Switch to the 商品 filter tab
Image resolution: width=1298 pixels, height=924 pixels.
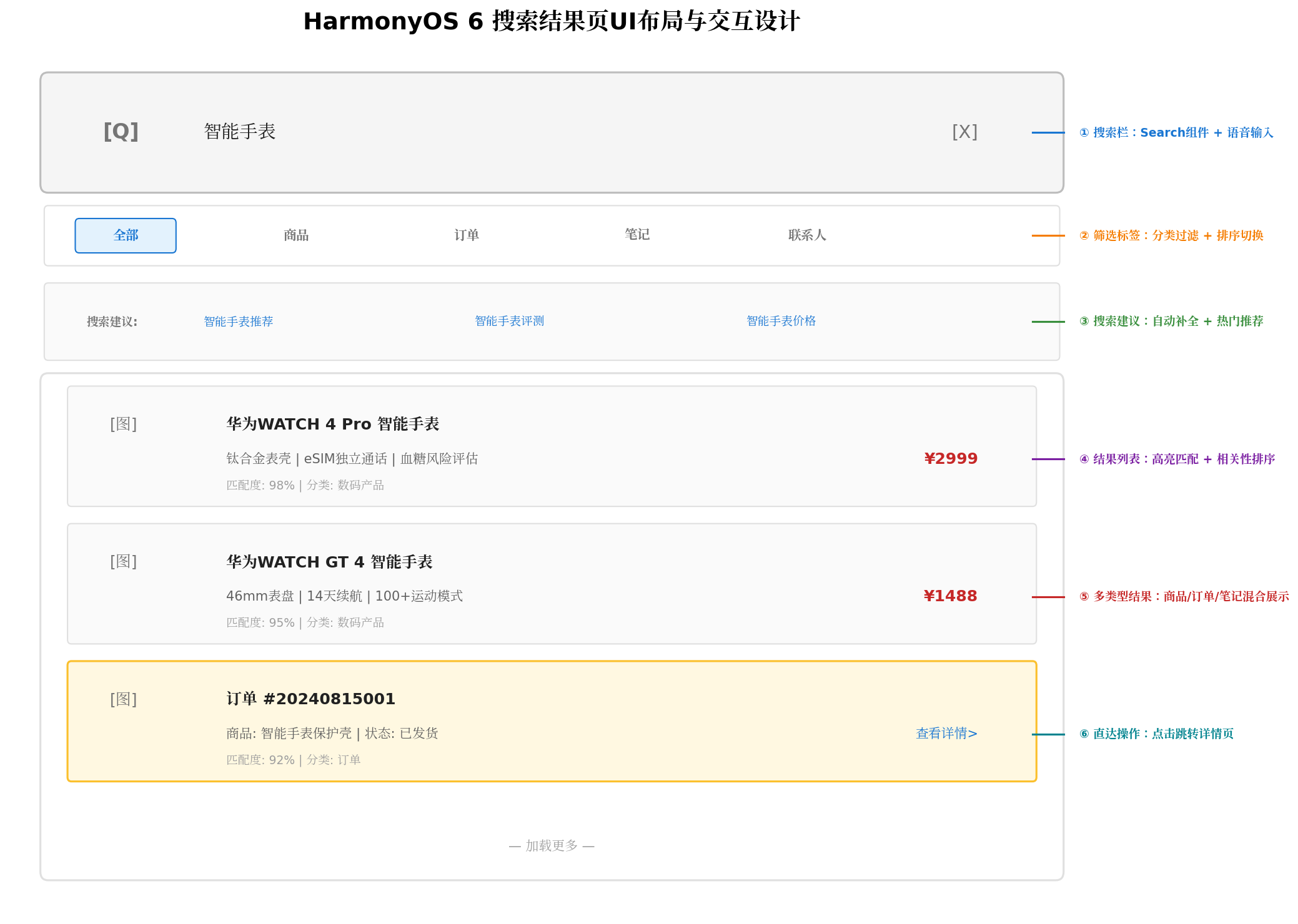296,235
